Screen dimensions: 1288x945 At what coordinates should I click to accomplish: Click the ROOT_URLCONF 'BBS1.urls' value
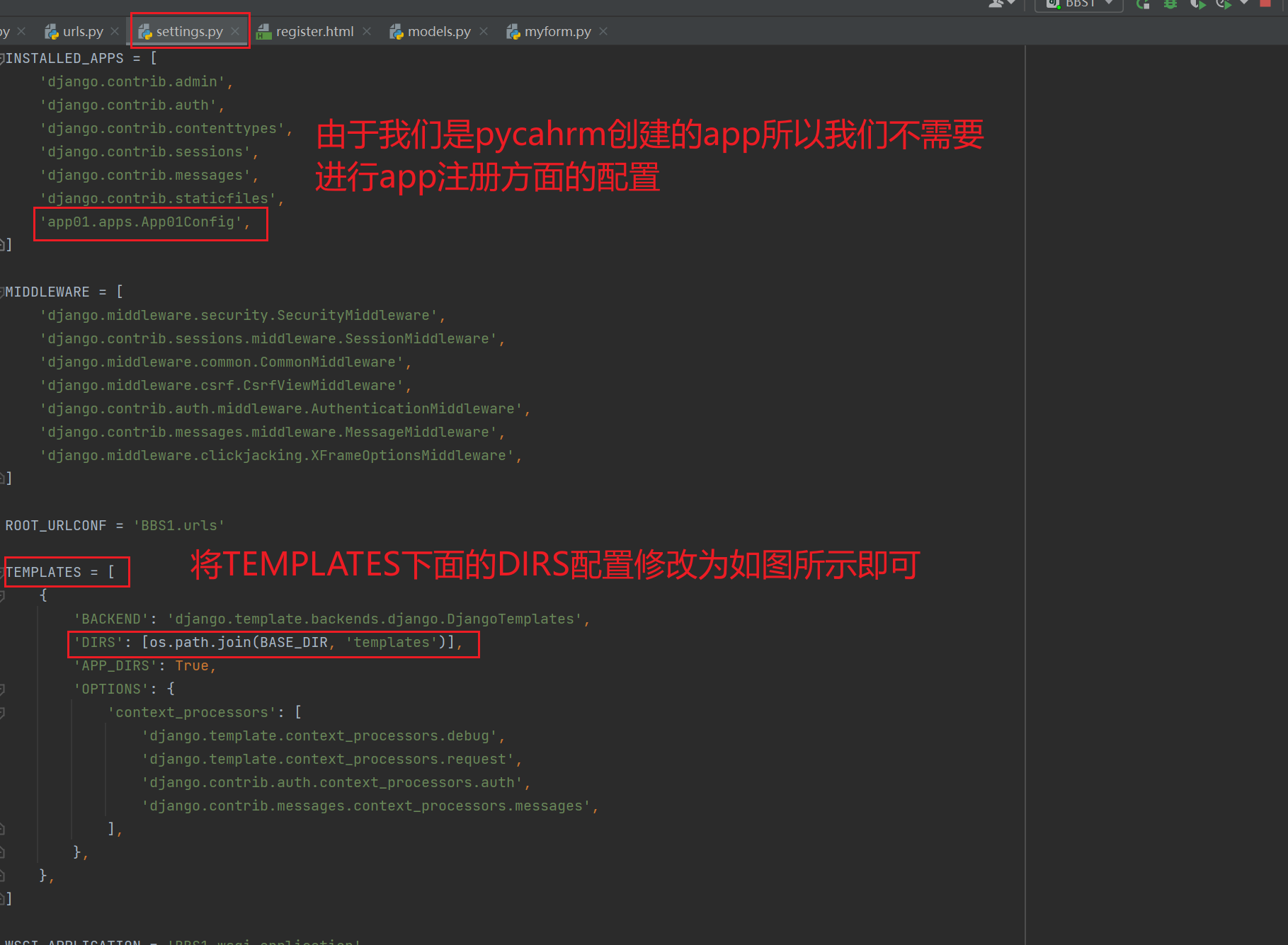coord(178,525)
